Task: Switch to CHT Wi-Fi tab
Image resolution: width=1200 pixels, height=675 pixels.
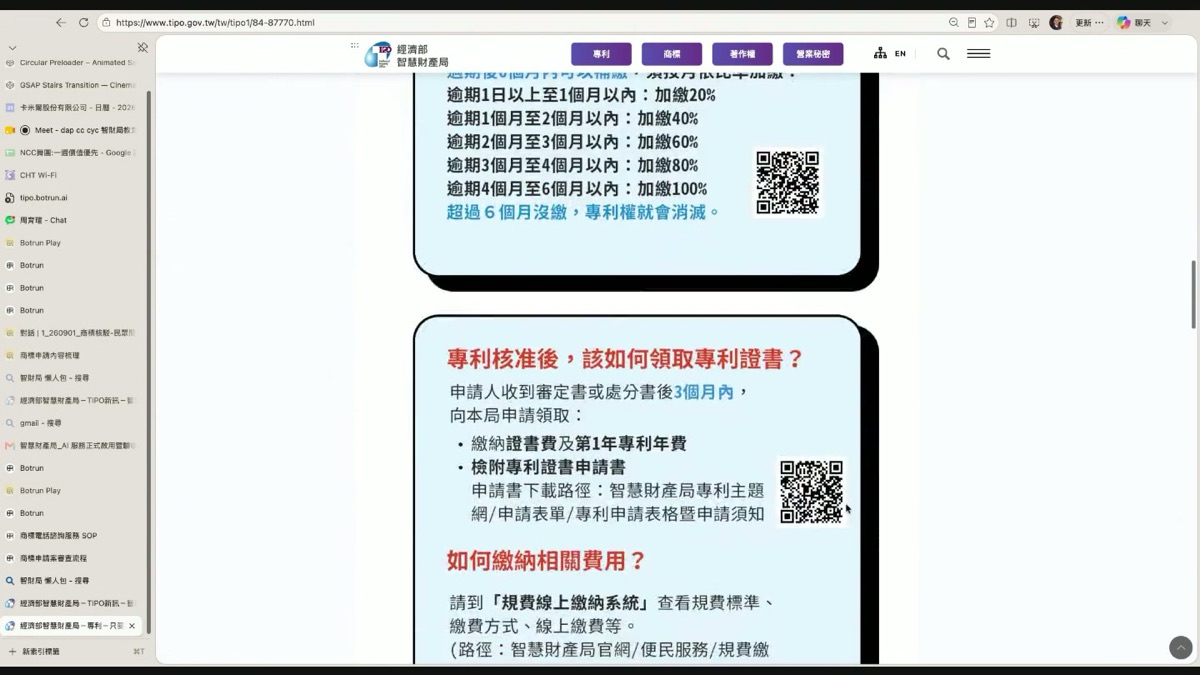Action: pos(72,175)
